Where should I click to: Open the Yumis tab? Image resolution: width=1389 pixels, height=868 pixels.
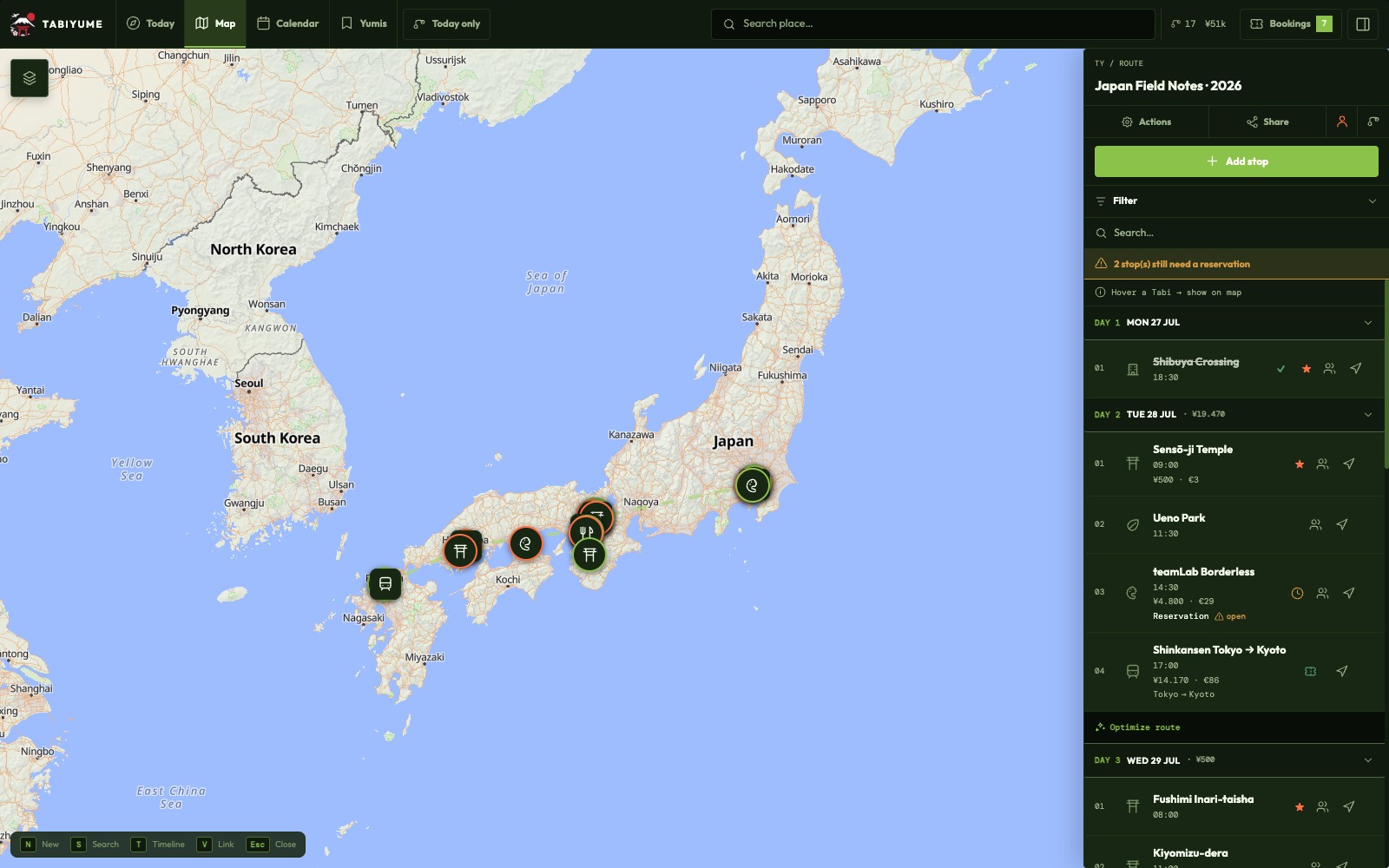click(x=364, y=24)
